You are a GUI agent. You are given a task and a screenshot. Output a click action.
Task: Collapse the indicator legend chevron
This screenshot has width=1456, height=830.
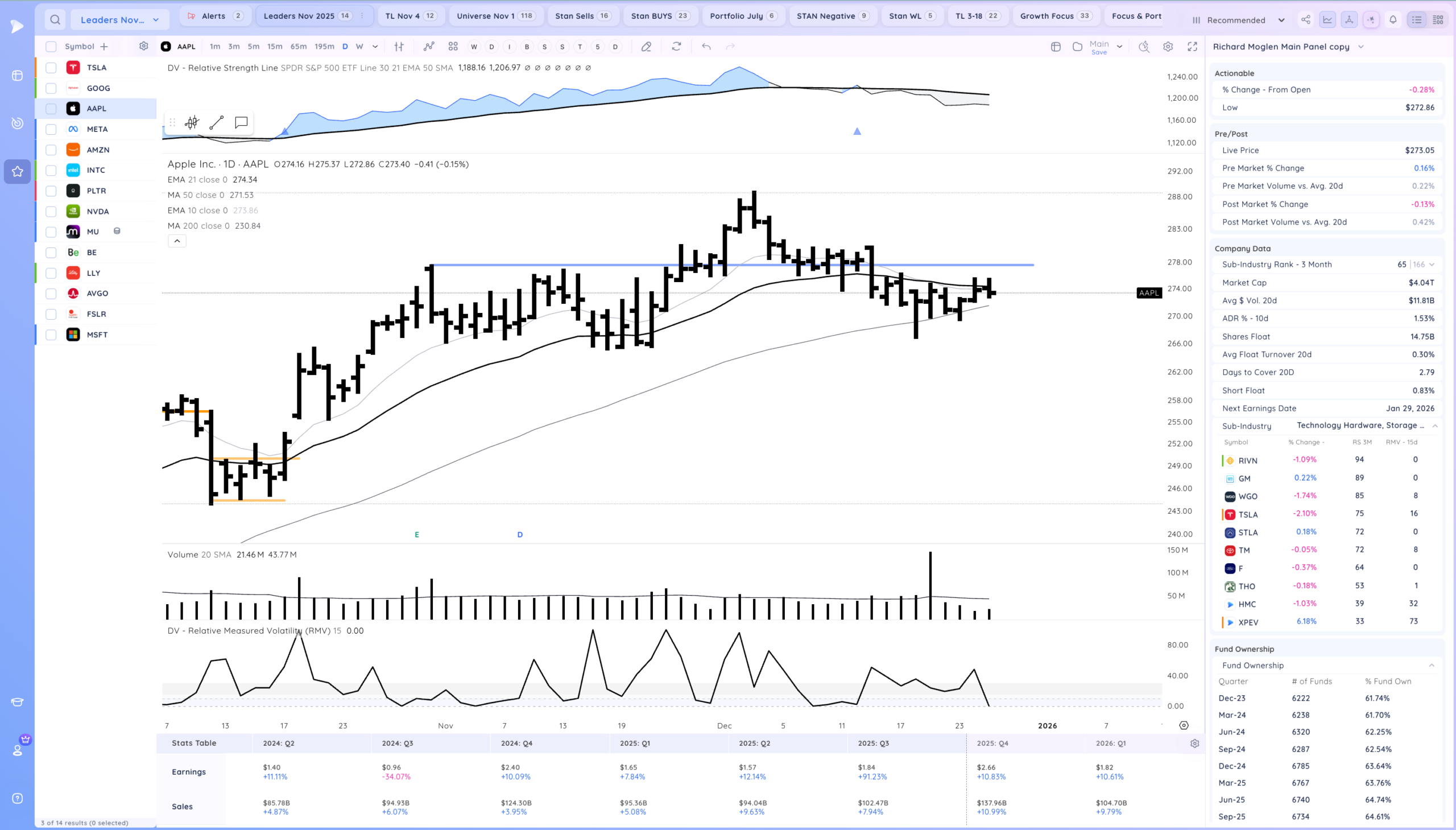click(177, 241)
